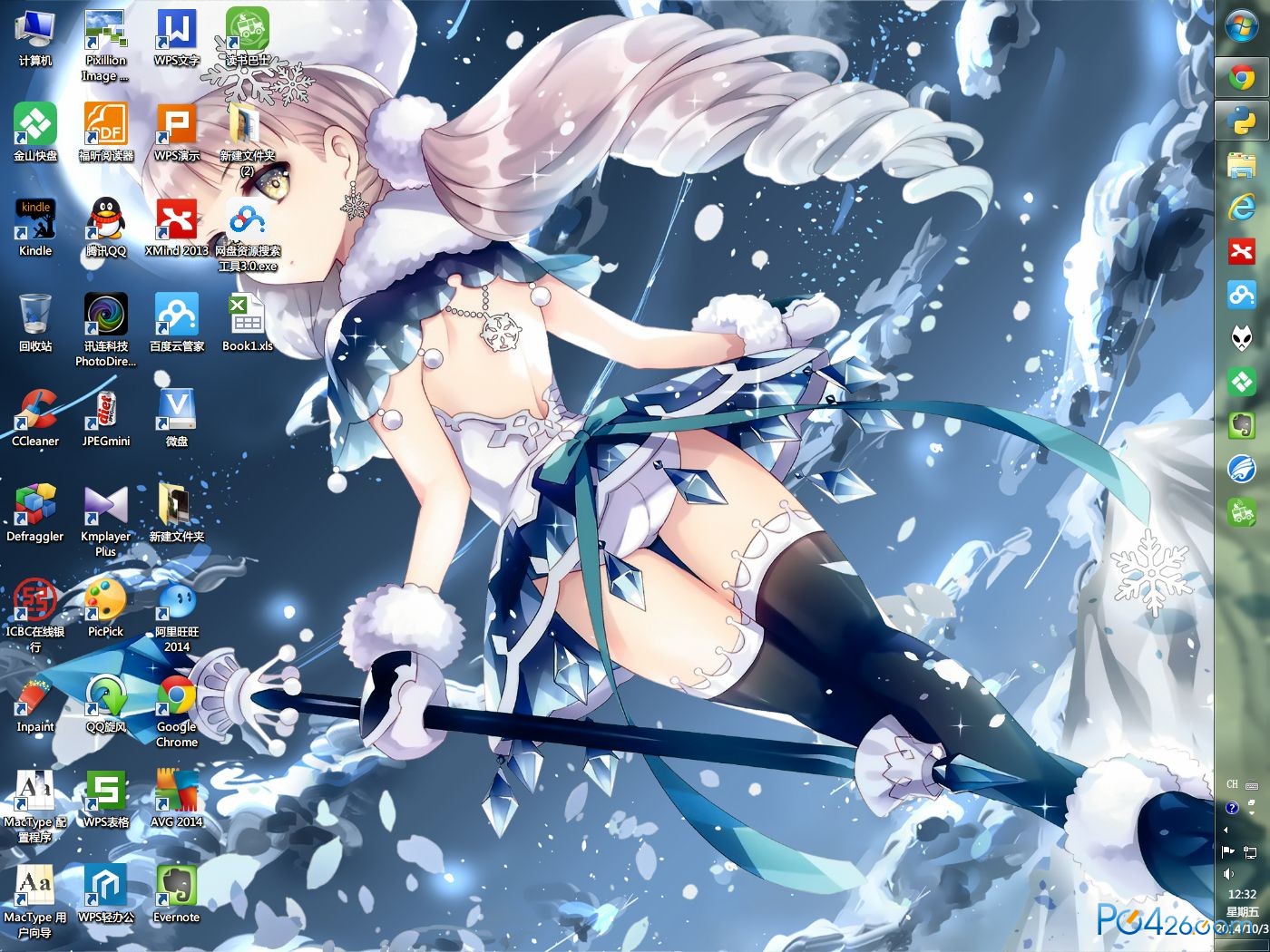
Task: Open ICBC在线银行 desktop shortcut
Action: pyautogui.click(x=35, y=617)
